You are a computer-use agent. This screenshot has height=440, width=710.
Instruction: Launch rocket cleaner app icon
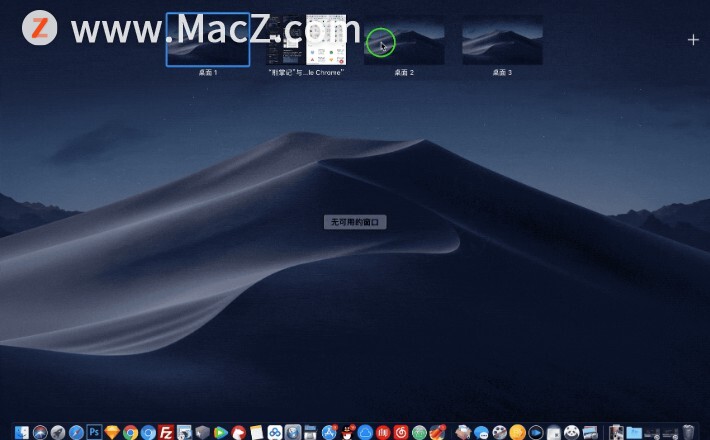437,432
